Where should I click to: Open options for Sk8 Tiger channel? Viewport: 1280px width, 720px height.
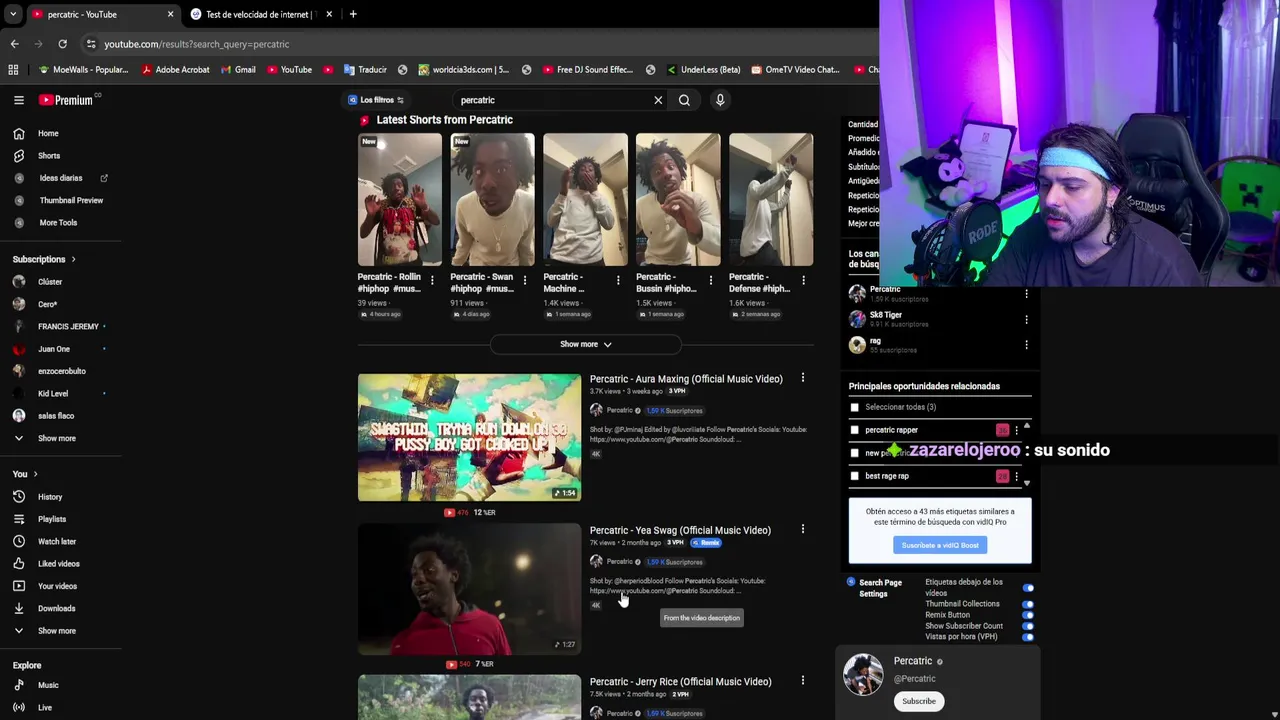[1026, 319]
